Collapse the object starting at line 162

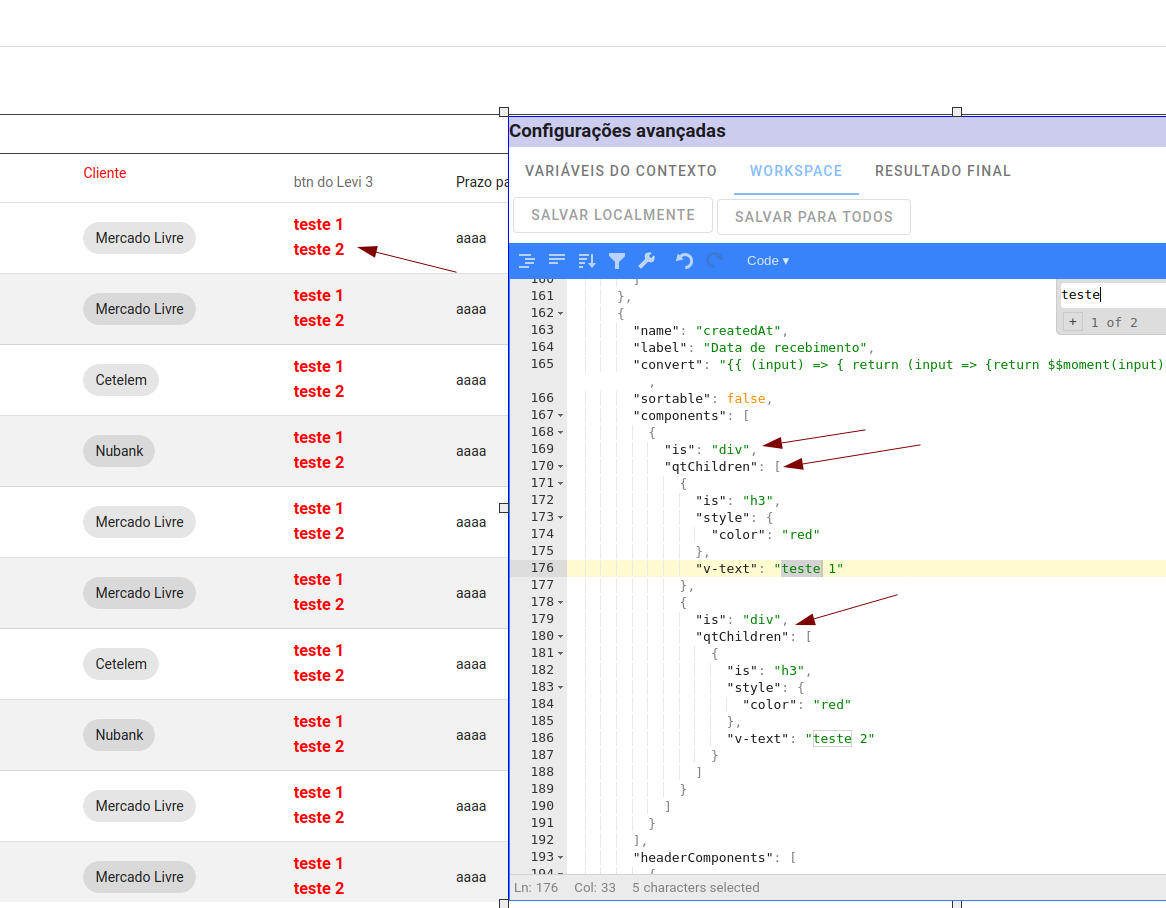561,314
